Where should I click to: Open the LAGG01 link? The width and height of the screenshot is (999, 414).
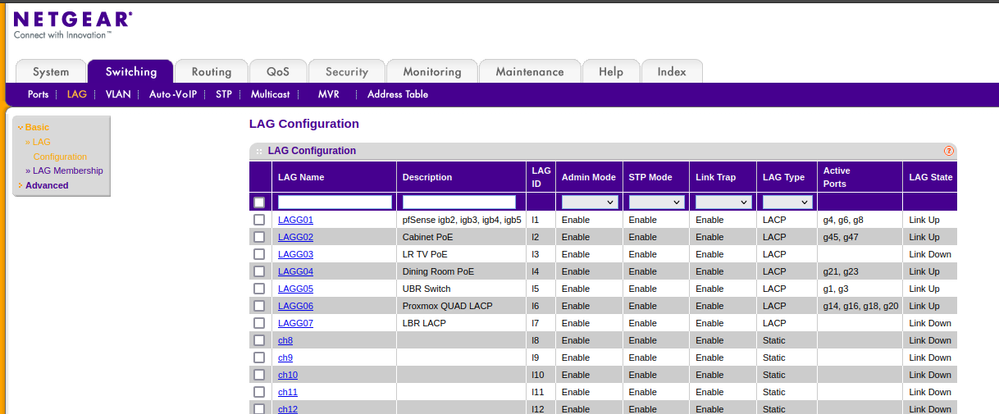point(296,220)
